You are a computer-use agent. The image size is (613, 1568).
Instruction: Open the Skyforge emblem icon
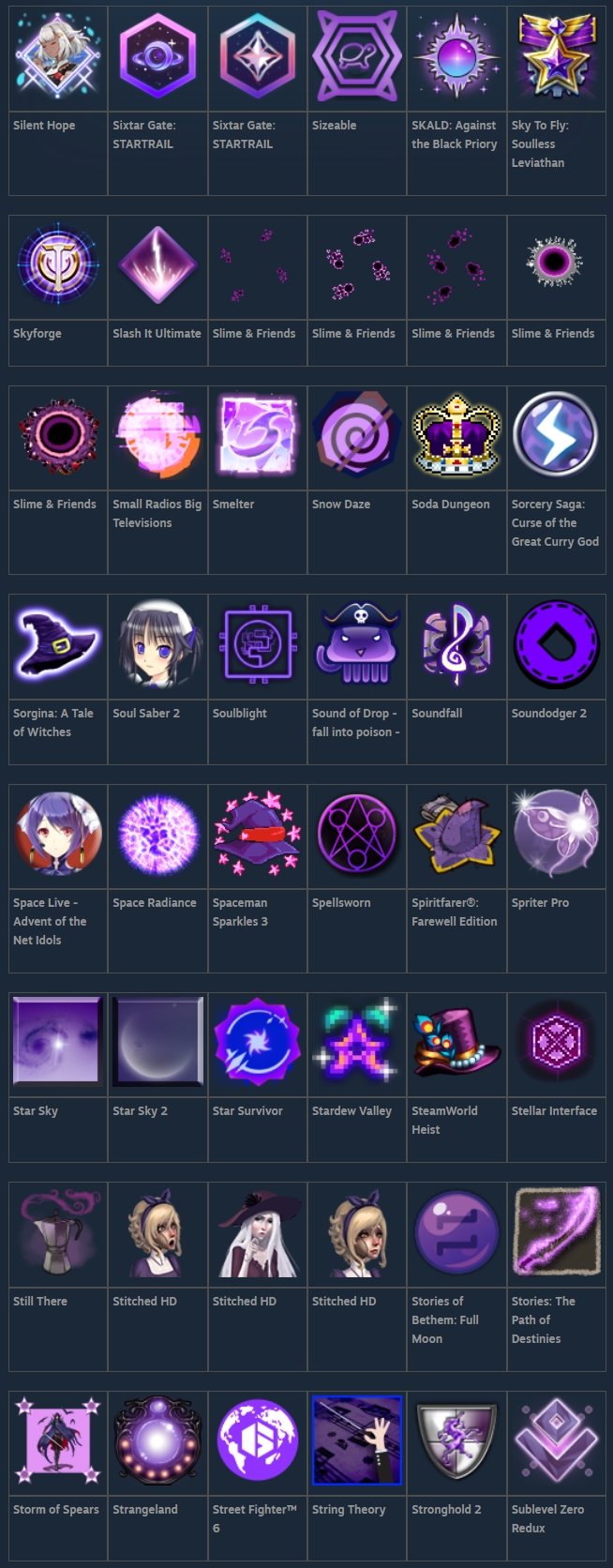pos(58,264)
